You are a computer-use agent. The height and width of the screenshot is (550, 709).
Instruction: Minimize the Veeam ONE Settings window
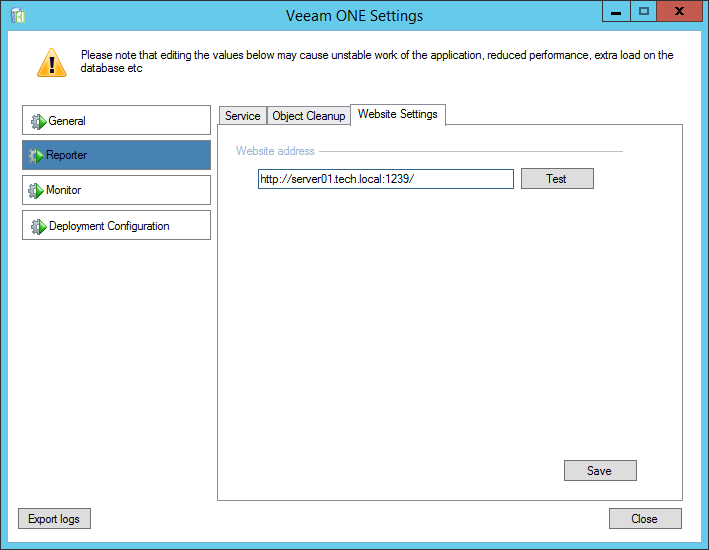coord(616,11)
